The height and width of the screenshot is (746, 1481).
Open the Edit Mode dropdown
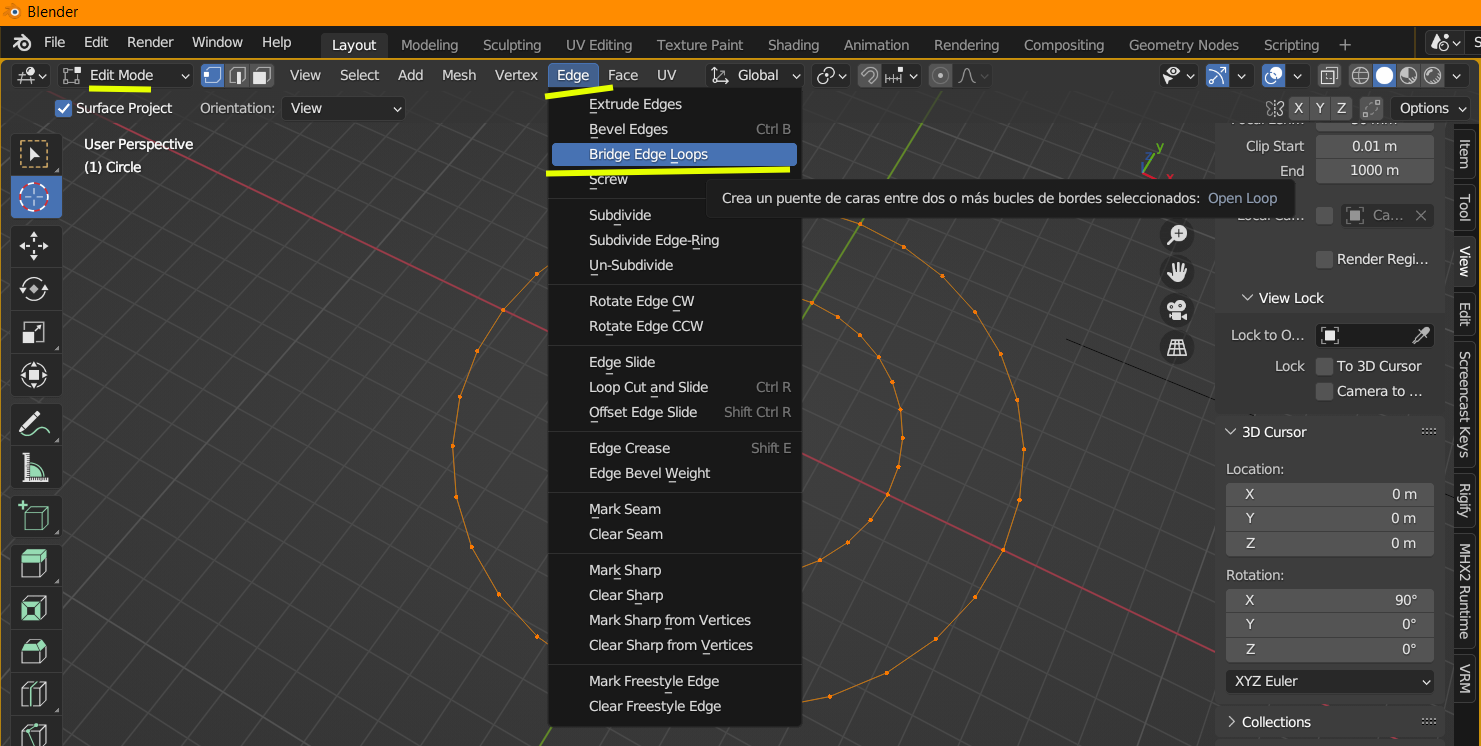(x=125, y=75)
